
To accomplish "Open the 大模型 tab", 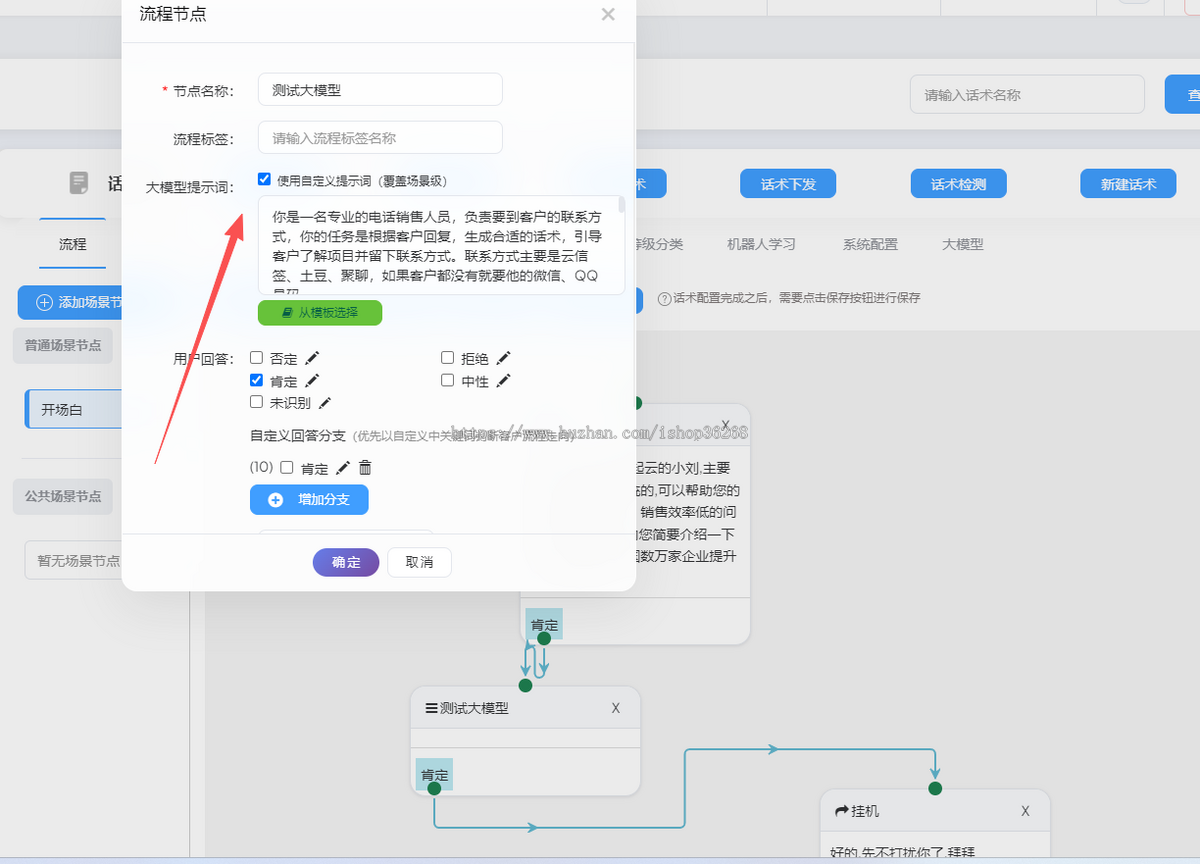I will tap(963, 244).
